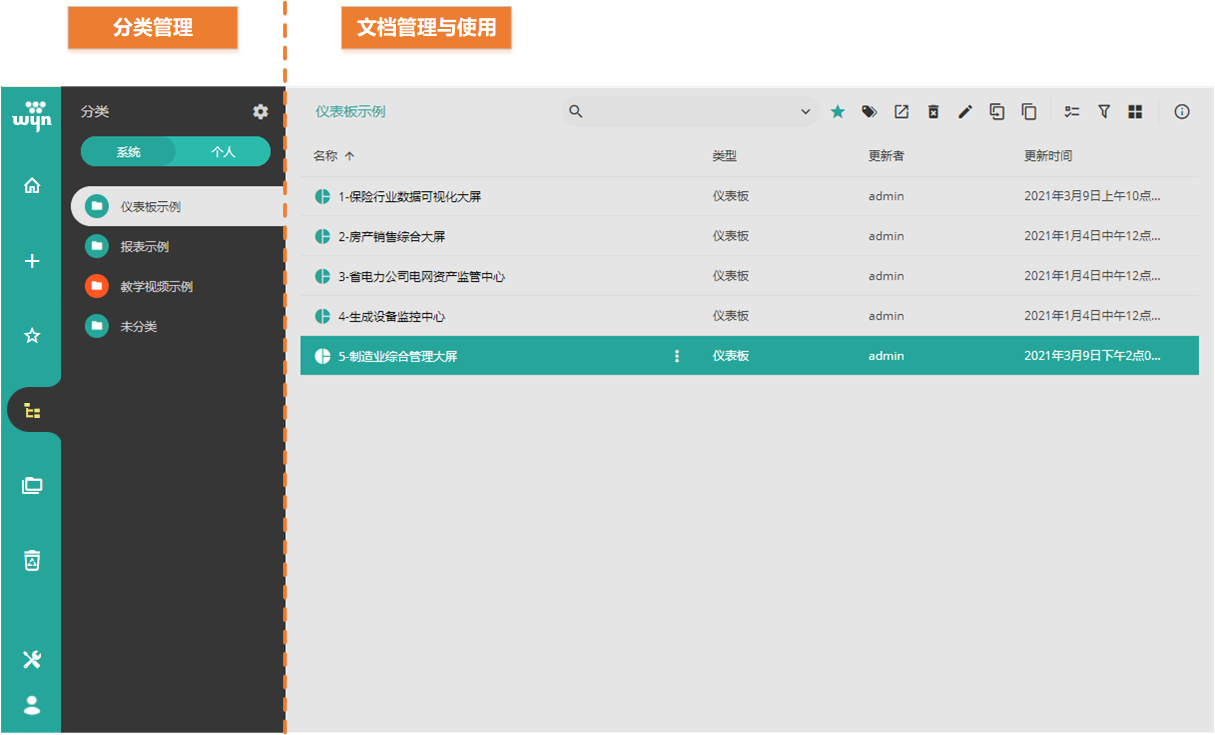Click the info details icon
The width and height of the screenshot is (1215, 735).
[x=1182, y=112]
